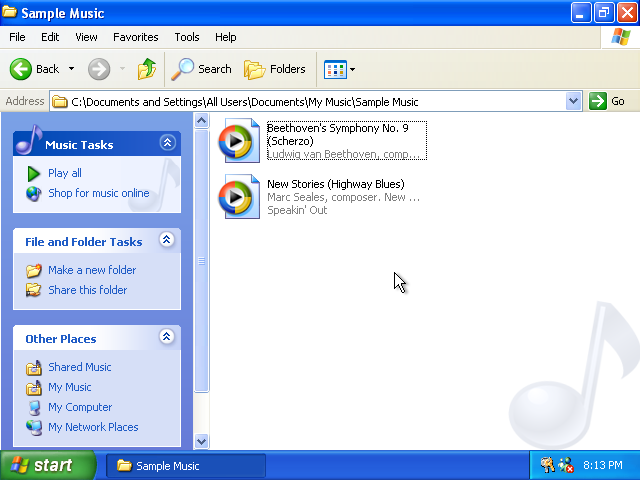This screenshot has width=640, height=480.
Task: Open the Back button history dropdown
Action: [x=71, y=69]
